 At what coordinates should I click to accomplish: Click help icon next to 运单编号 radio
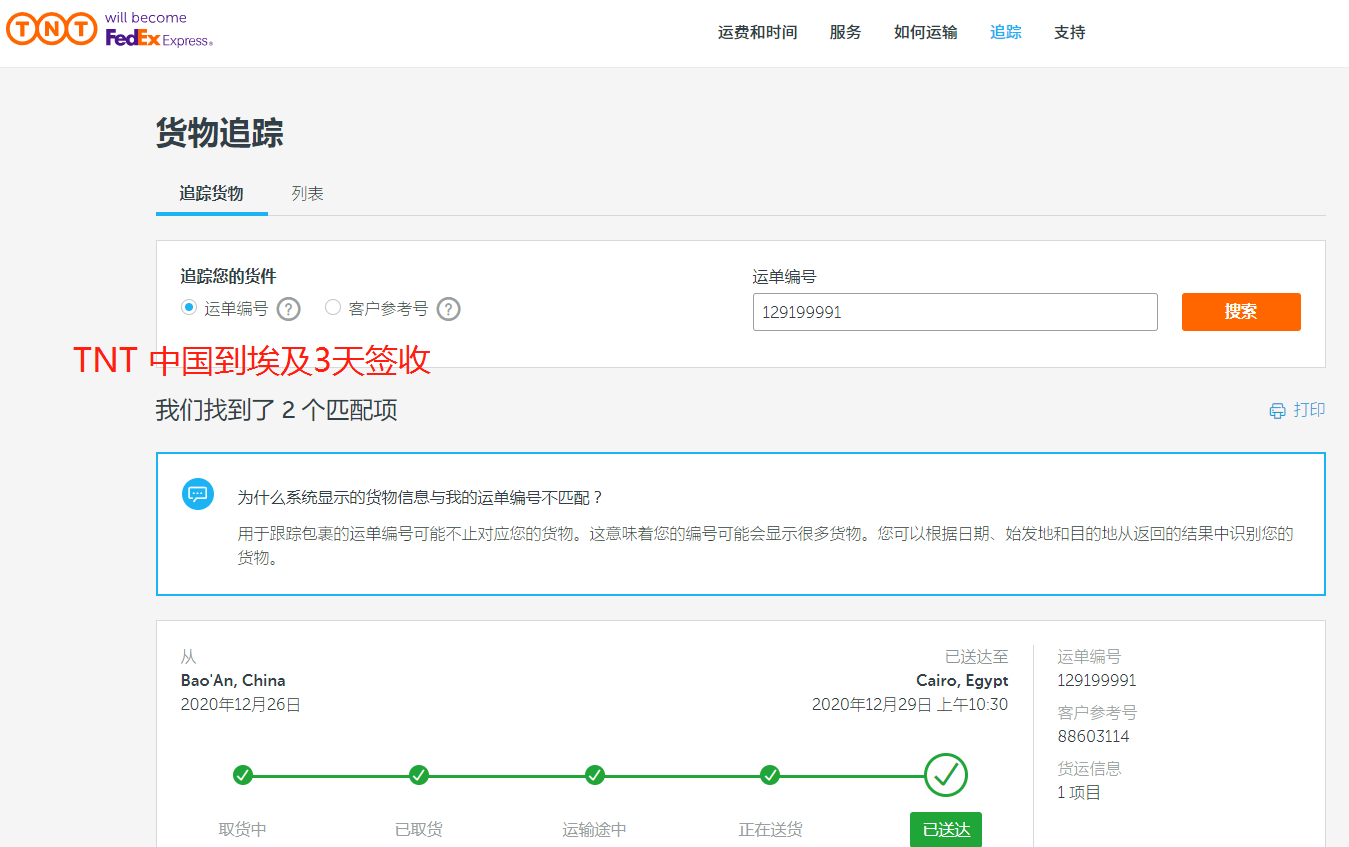pyautogui.click(x=288, y=309)
